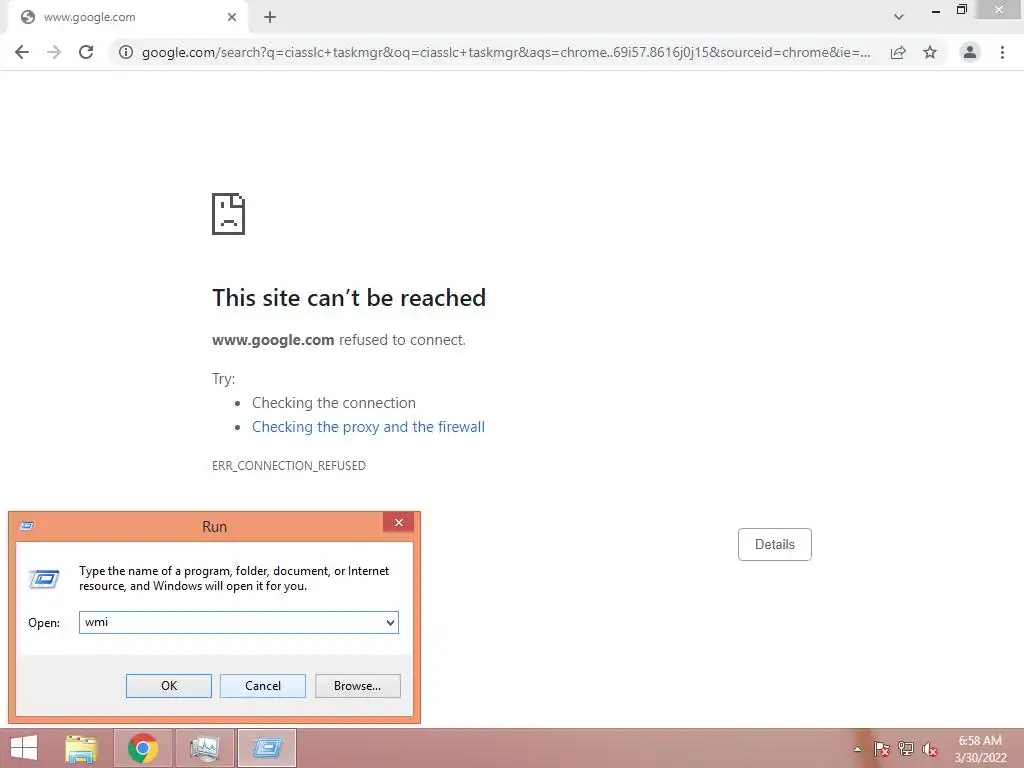Bookmark this page with the star icon
The width and height of the screenshot is (1024, 768).
pyautogui.click(x=930, y=52)
